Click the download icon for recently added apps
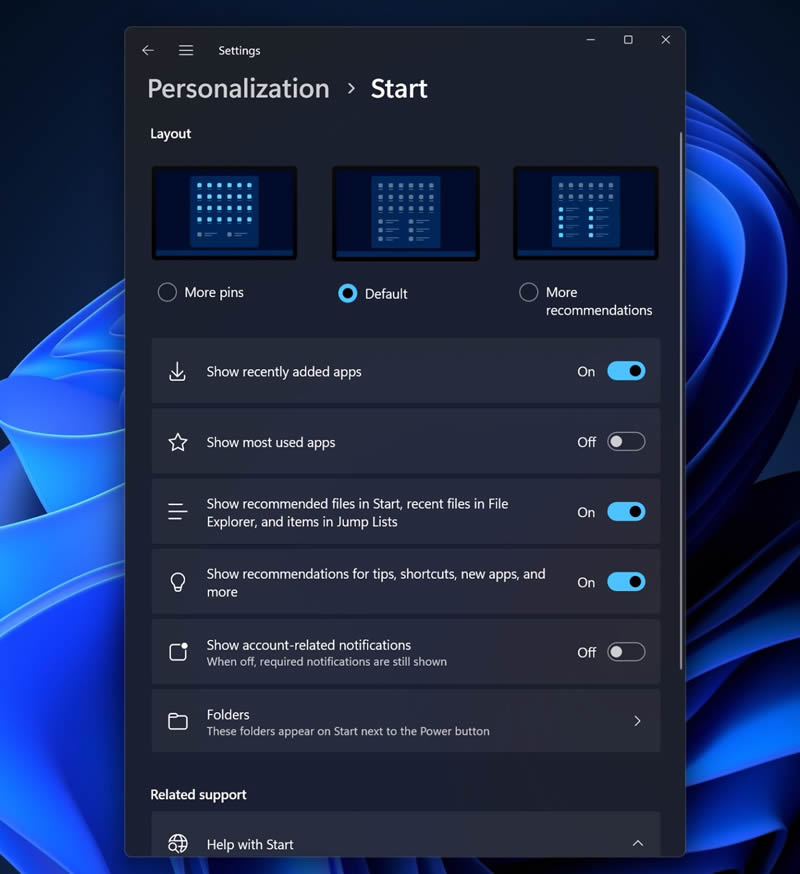The image size is (800, 874). (178, 372)
